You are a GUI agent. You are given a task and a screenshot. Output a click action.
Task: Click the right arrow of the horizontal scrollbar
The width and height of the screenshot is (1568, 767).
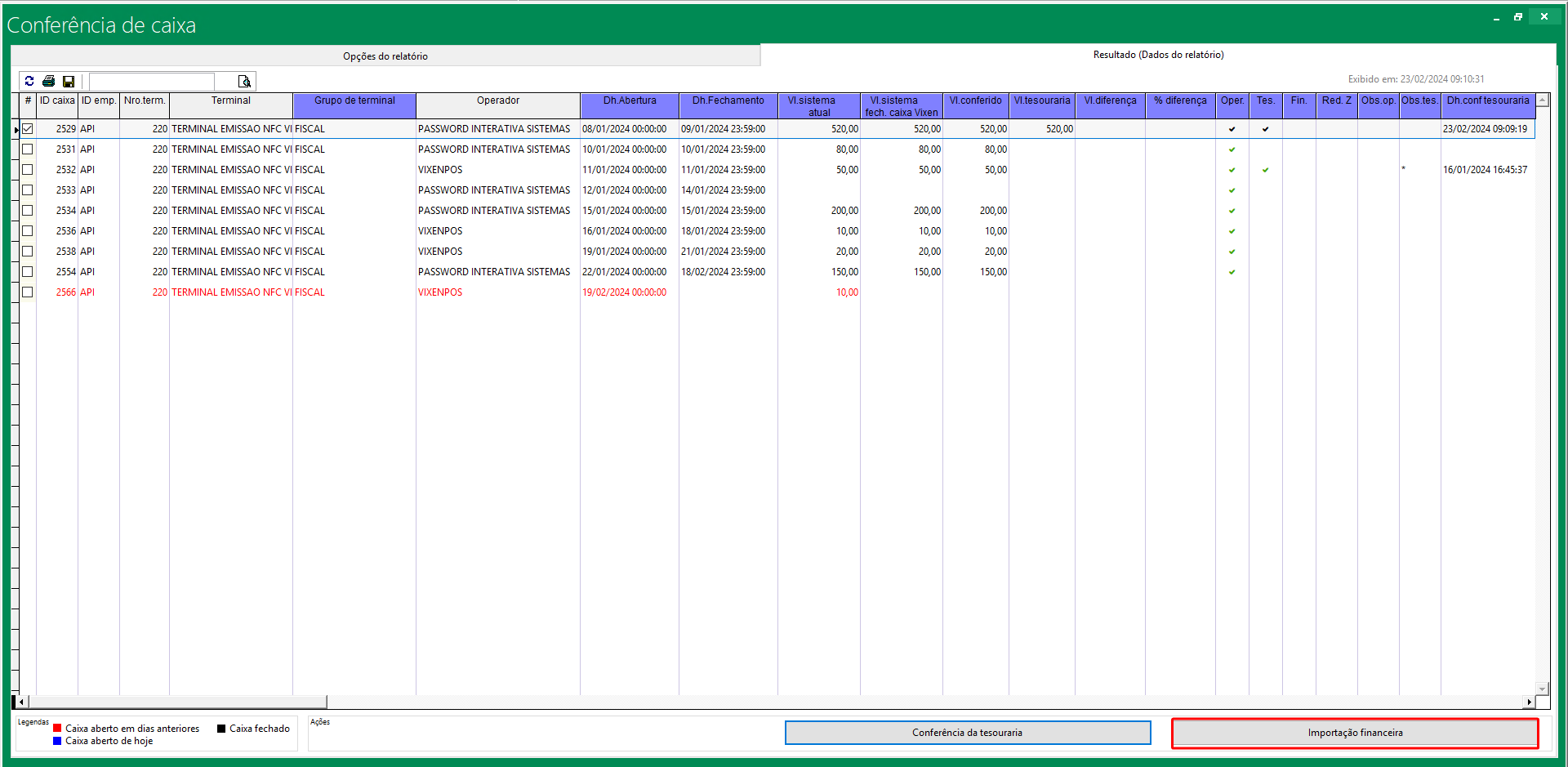tap(1529, 702)
